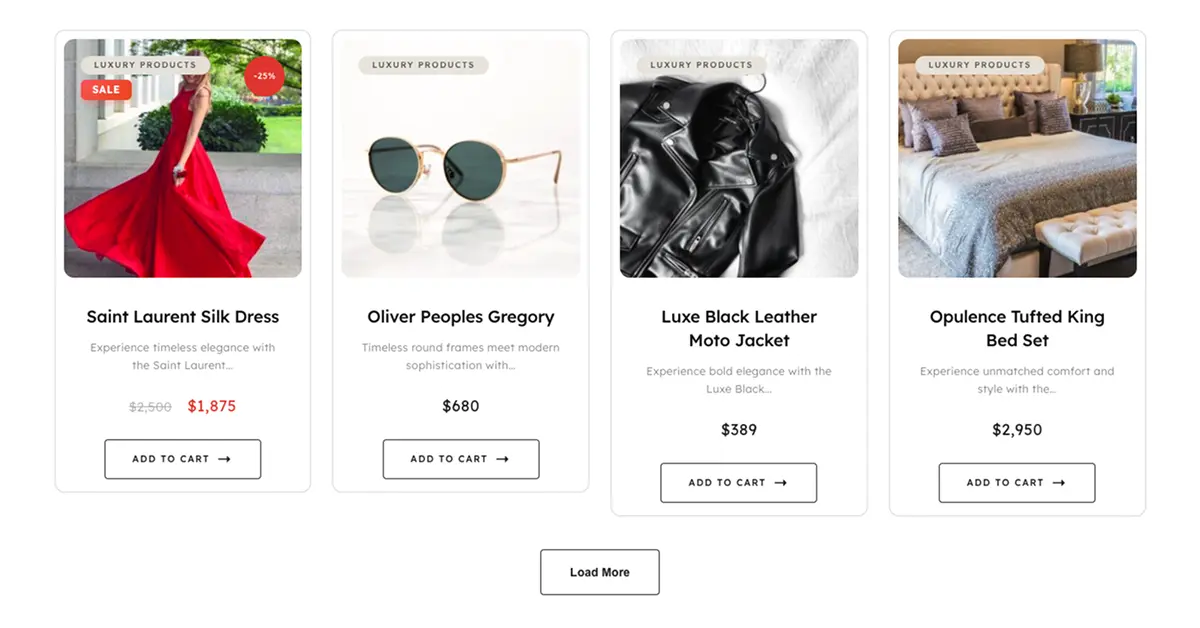Click the red dress product photo
The image size is (1200, 628).
click(183, 157)
